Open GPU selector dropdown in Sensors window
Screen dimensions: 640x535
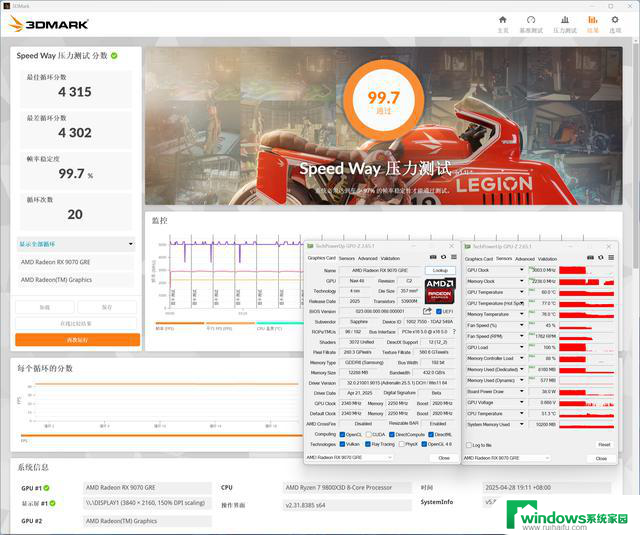(x=507, y=458)
